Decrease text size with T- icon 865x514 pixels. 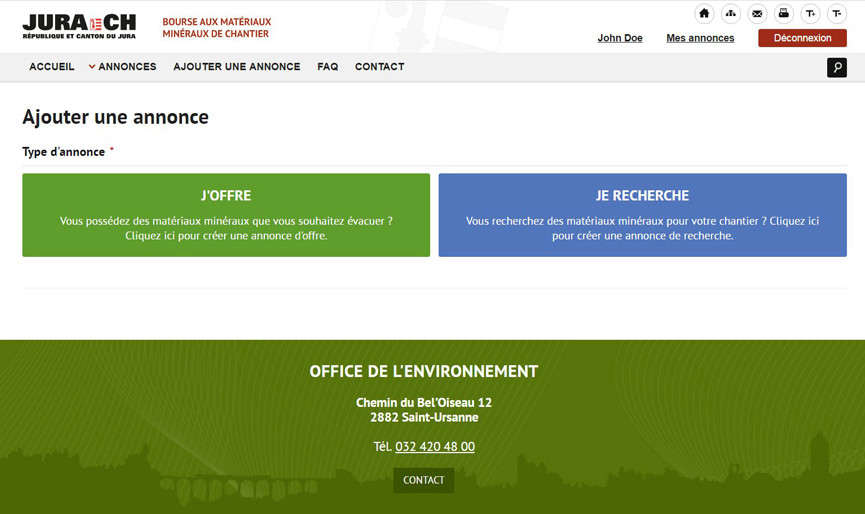836,14
